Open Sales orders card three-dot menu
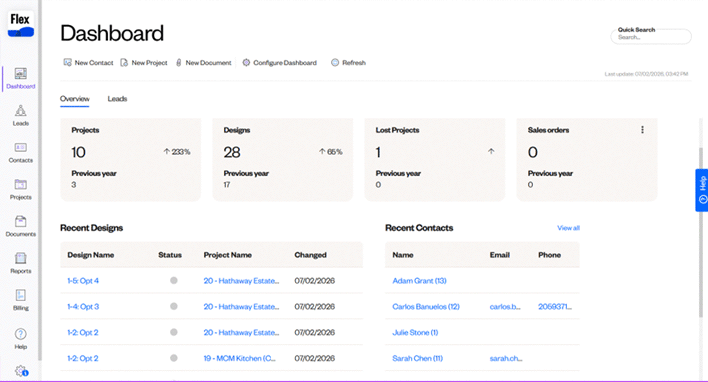This screenshot has height=382, width=708. click(x=642, y=130)
